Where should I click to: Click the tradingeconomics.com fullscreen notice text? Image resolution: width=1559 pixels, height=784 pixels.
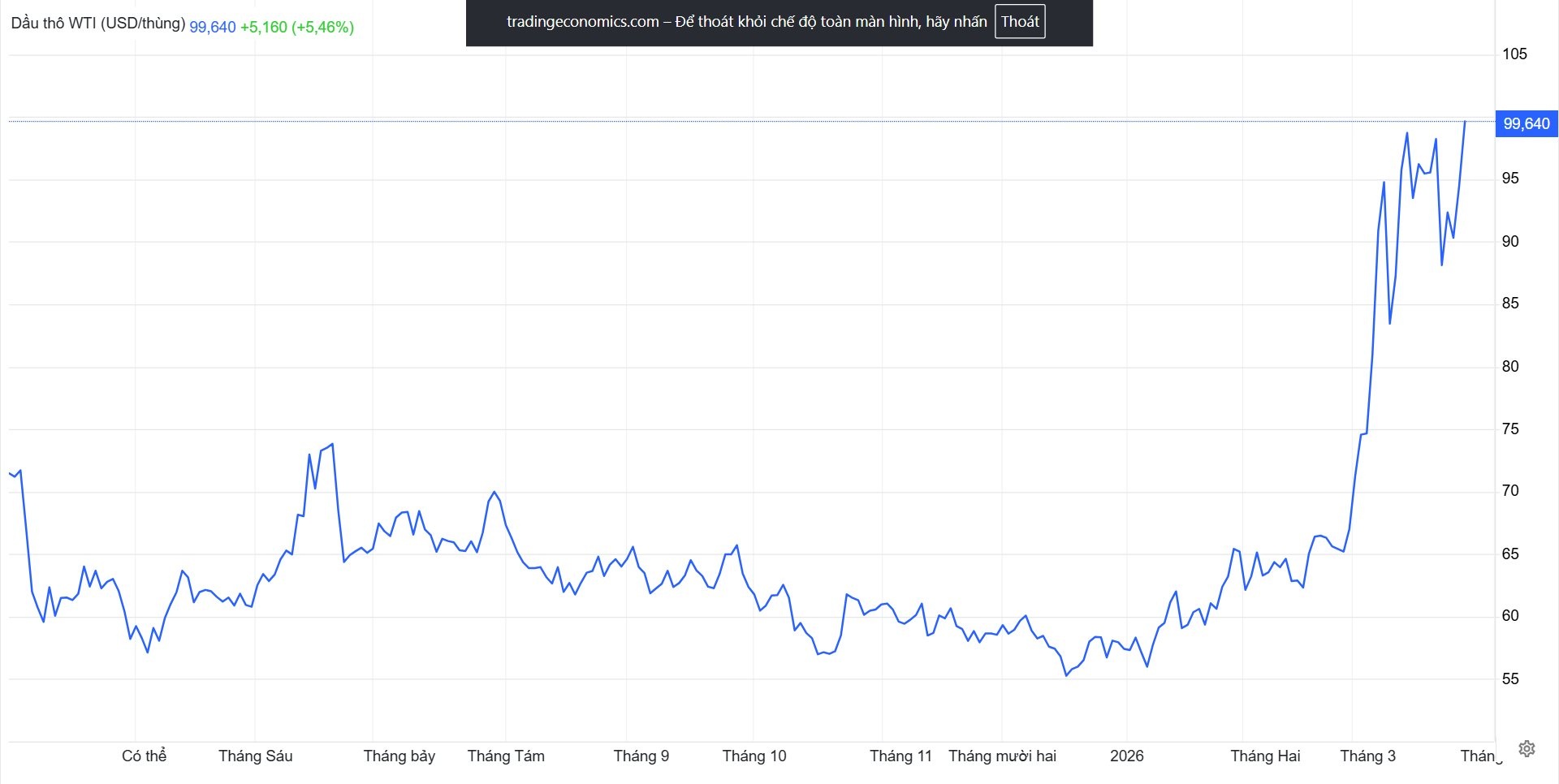[746, 22]
